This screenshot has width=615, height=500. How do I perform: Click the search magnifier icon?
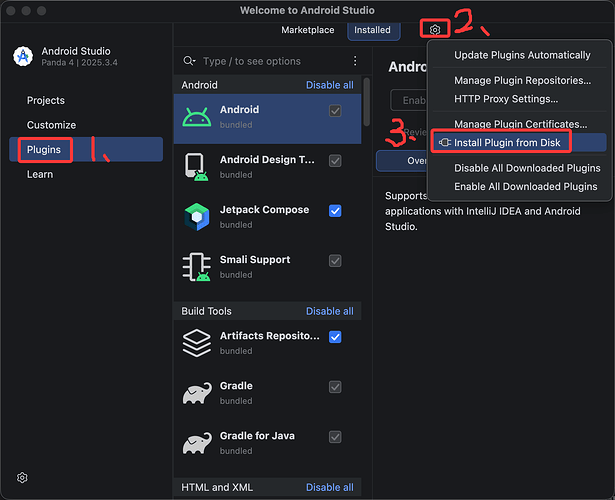pyautogui.click(x=189, y=61)
